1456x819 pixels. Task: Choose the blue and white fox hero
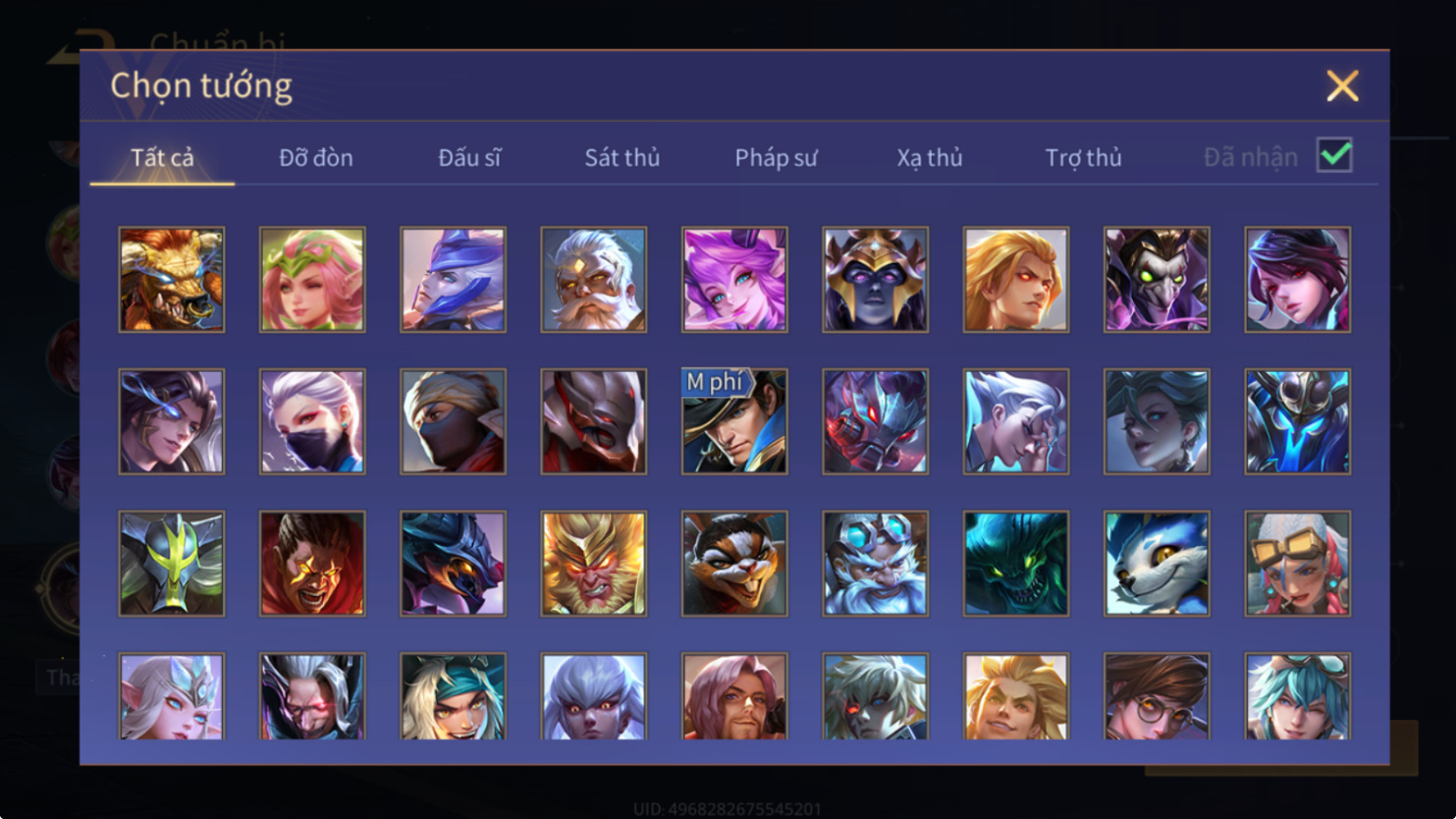tap(1157, 564)
